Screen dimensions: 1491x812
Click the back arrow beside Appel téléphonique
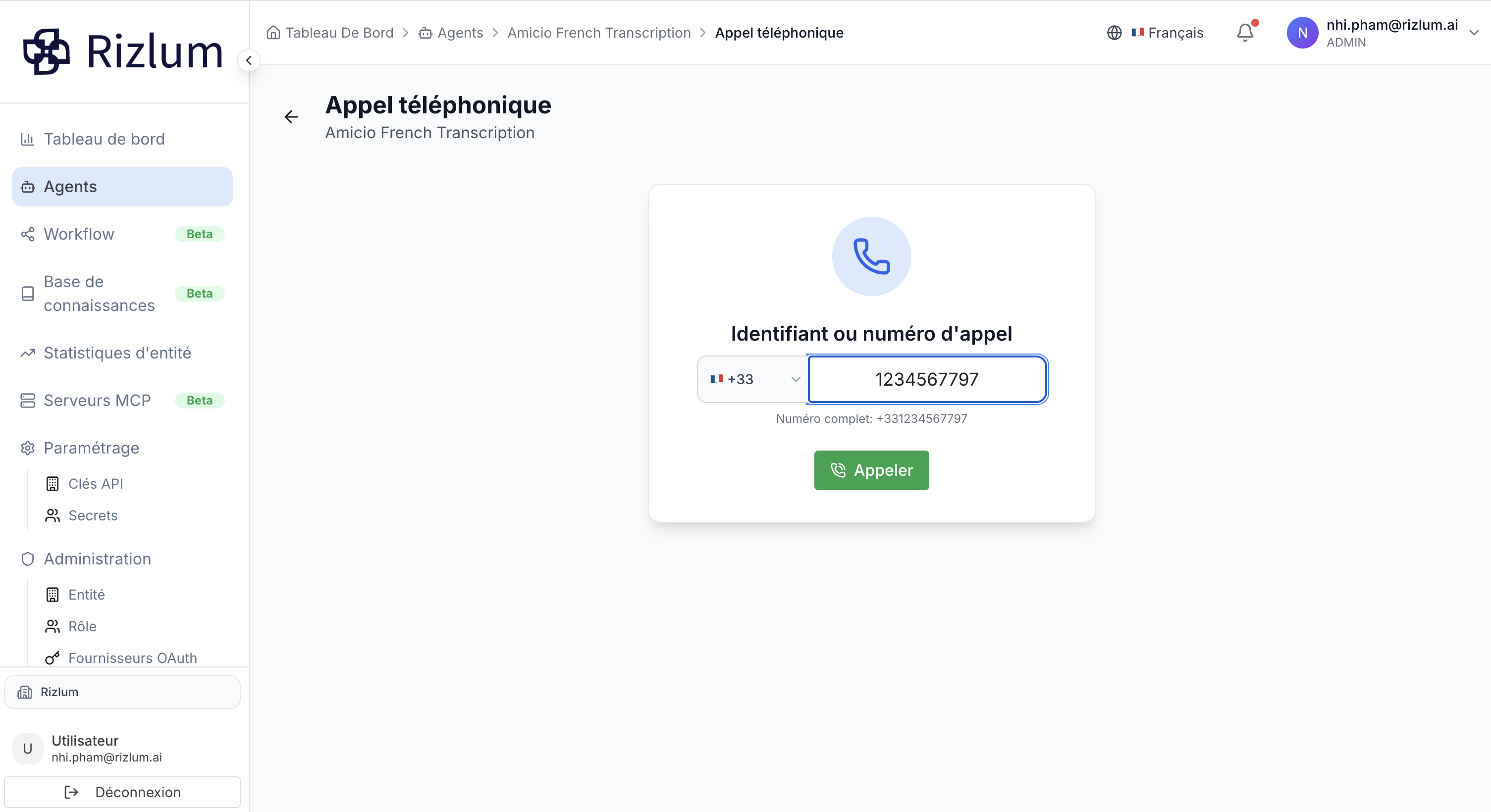tap(291, 117)
